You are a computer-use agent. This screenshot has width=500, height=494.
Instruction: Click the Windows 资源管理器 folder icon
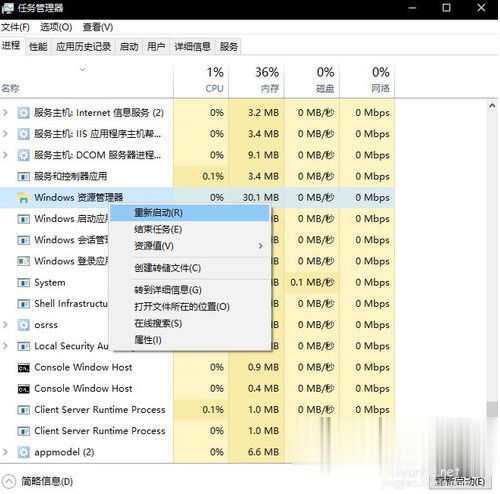[x=23, y=198]
